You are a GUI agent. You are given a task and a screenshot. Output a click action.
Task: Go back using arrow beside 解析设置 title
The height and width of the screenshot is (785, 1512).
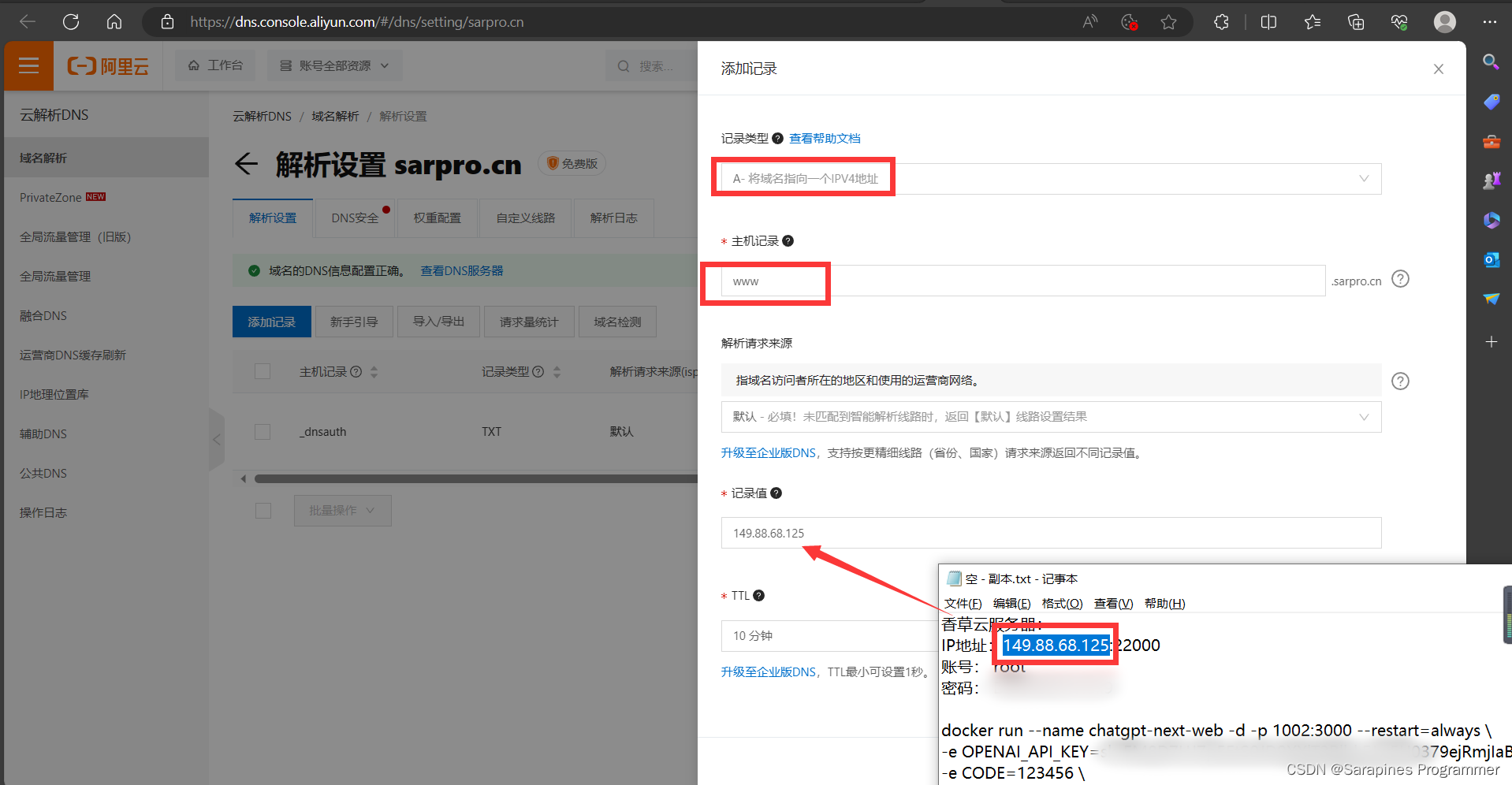(x=246, y=164)
